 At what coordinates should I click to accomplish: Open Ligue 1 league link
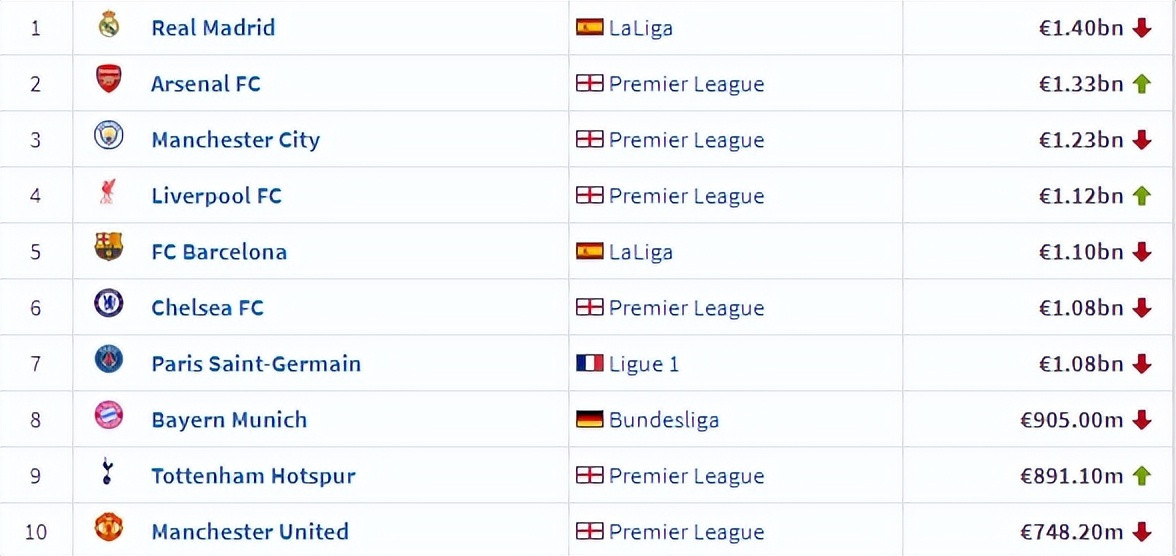click(644, 364)
